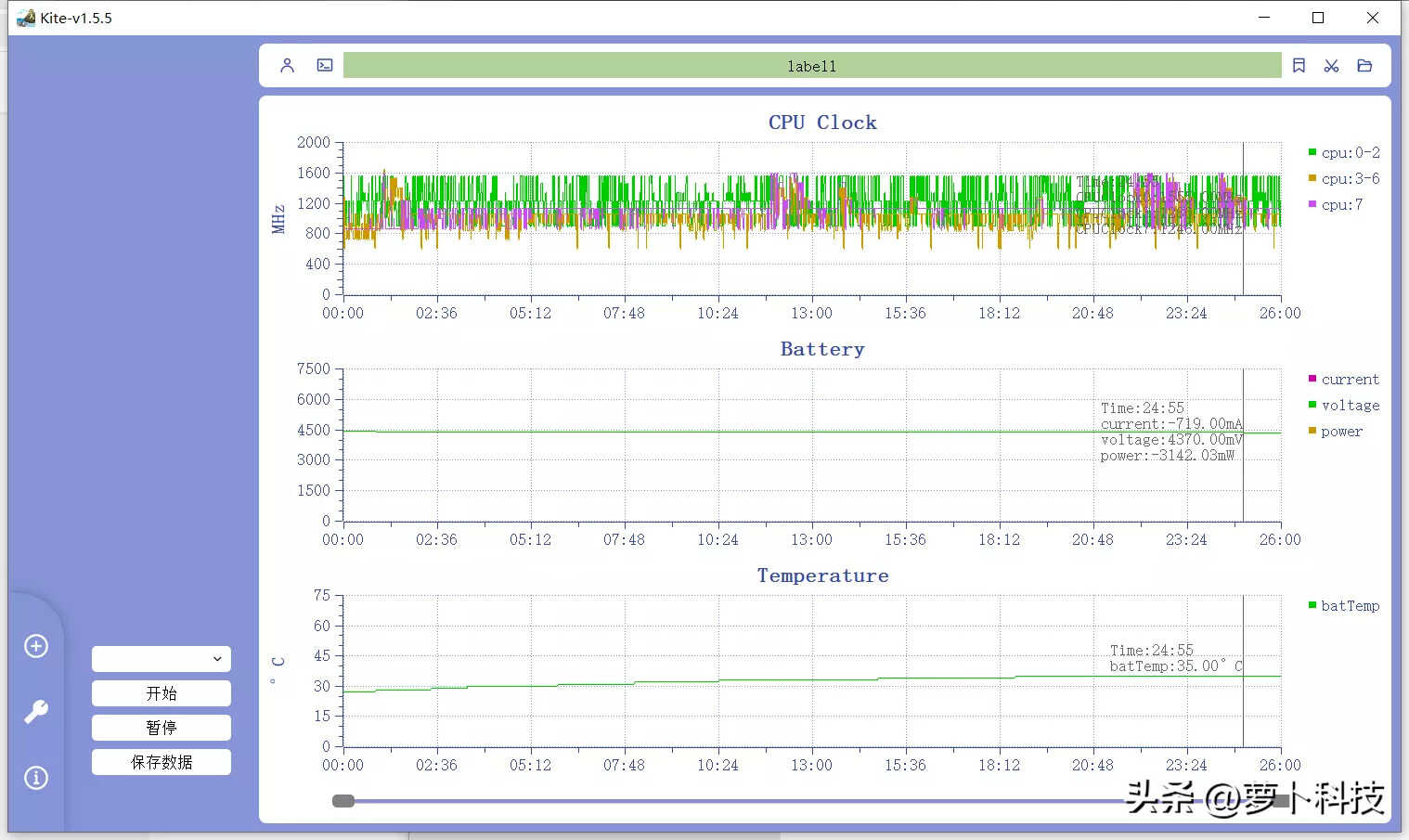Click the 暂停 pause button
1409x840 pixels.
pyautogui.click(x=162, y=728)
